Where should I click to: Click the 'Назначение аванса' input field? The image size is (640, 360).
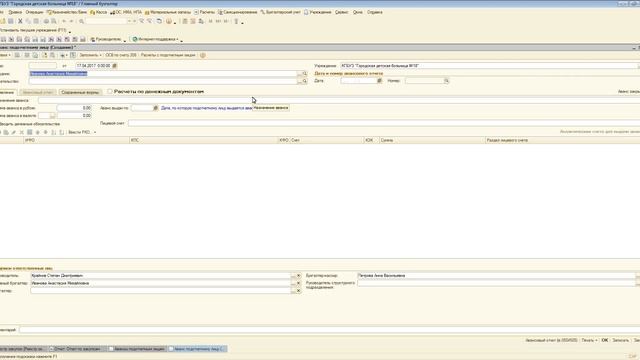(339, 100)
